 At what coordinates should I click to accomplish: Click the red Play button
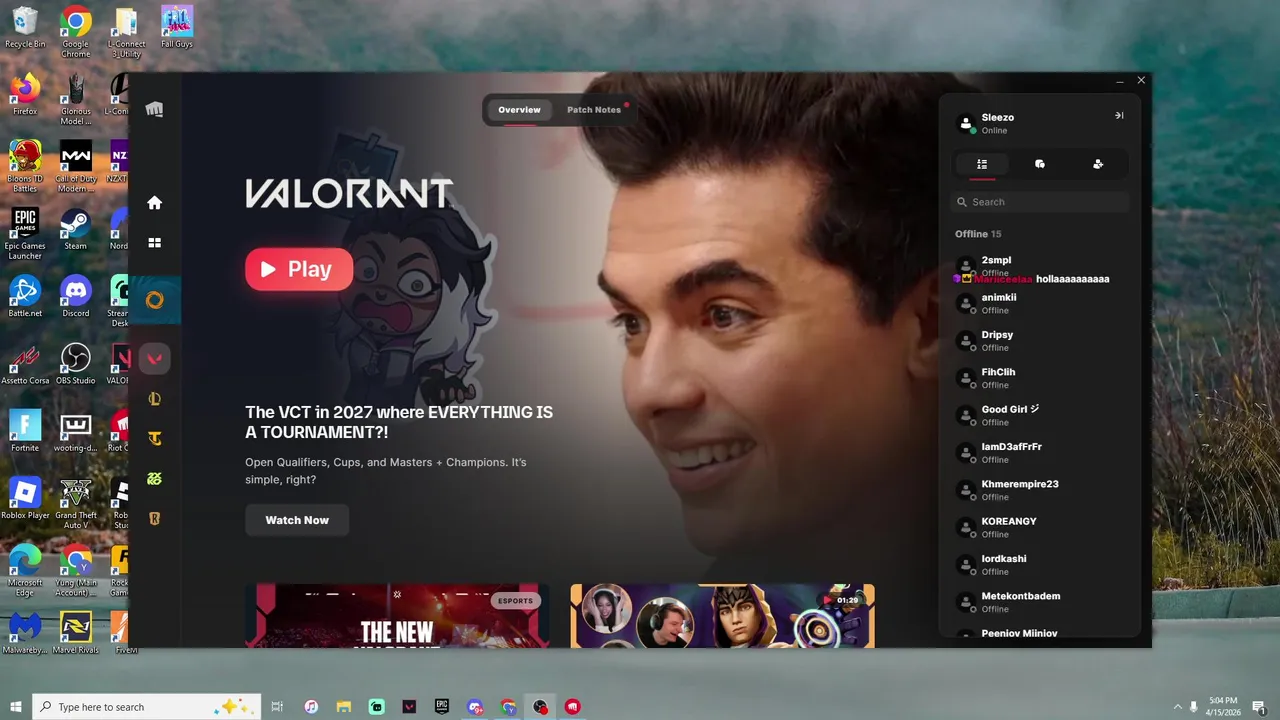click(299, 269)
